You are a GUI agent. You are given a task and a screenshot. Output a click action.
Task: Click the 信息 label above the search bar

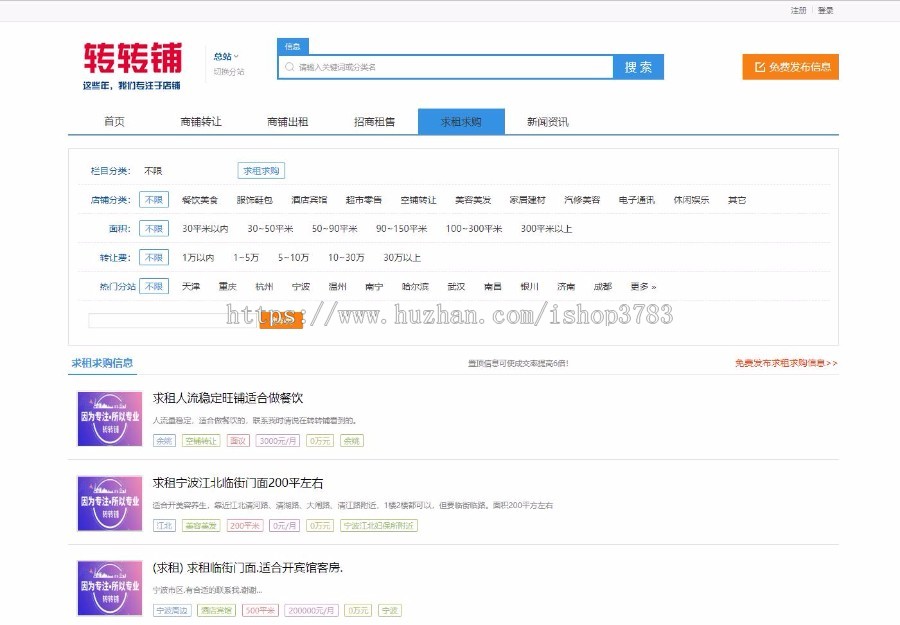point(293,45)
